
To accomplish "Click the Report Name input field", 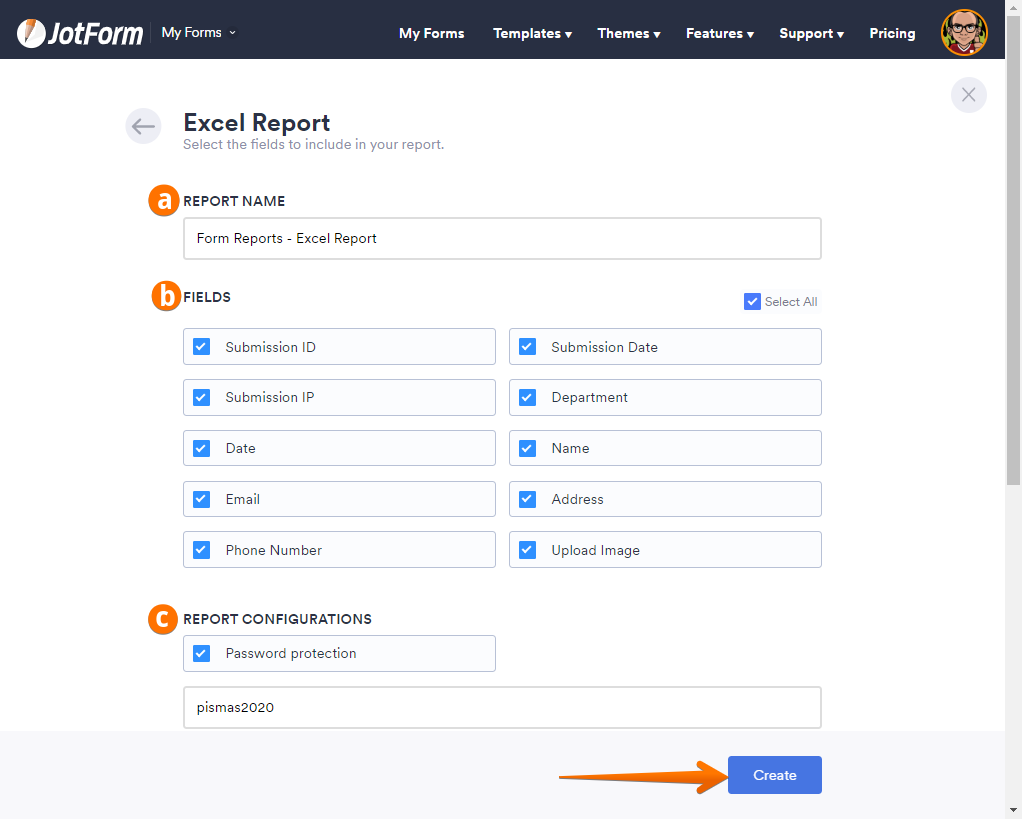I will [x=502, y=239].
